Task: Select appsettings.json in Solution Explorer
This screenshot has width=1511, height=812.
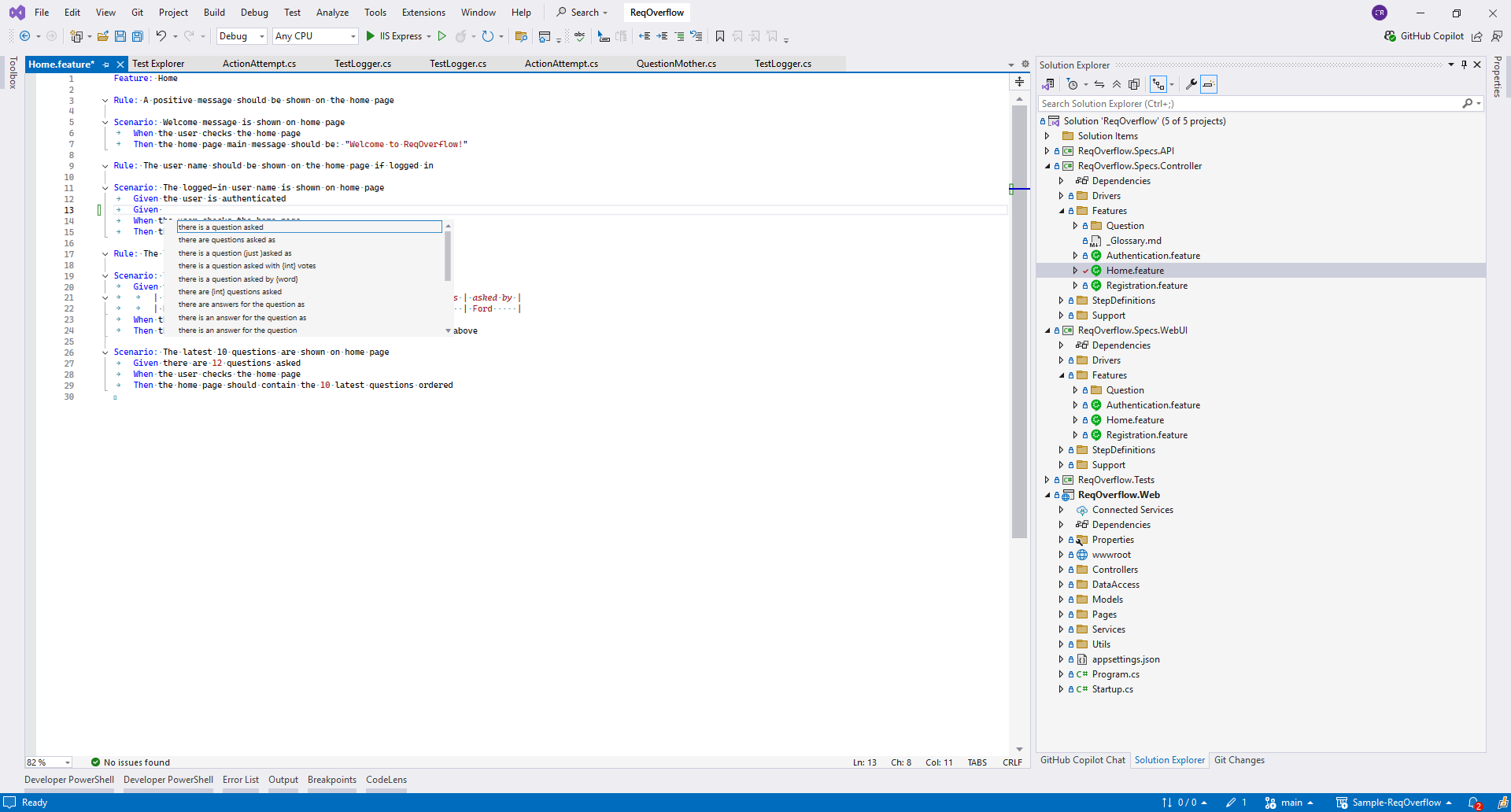Action: coord(1125,659)
